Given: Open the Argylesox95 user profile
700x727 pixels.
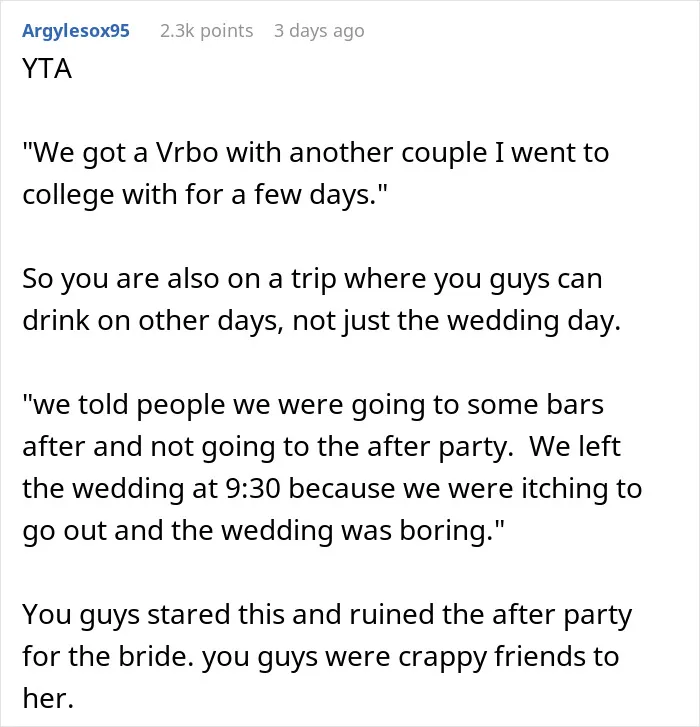Looking at the screenshot, I should coord(76,31).
